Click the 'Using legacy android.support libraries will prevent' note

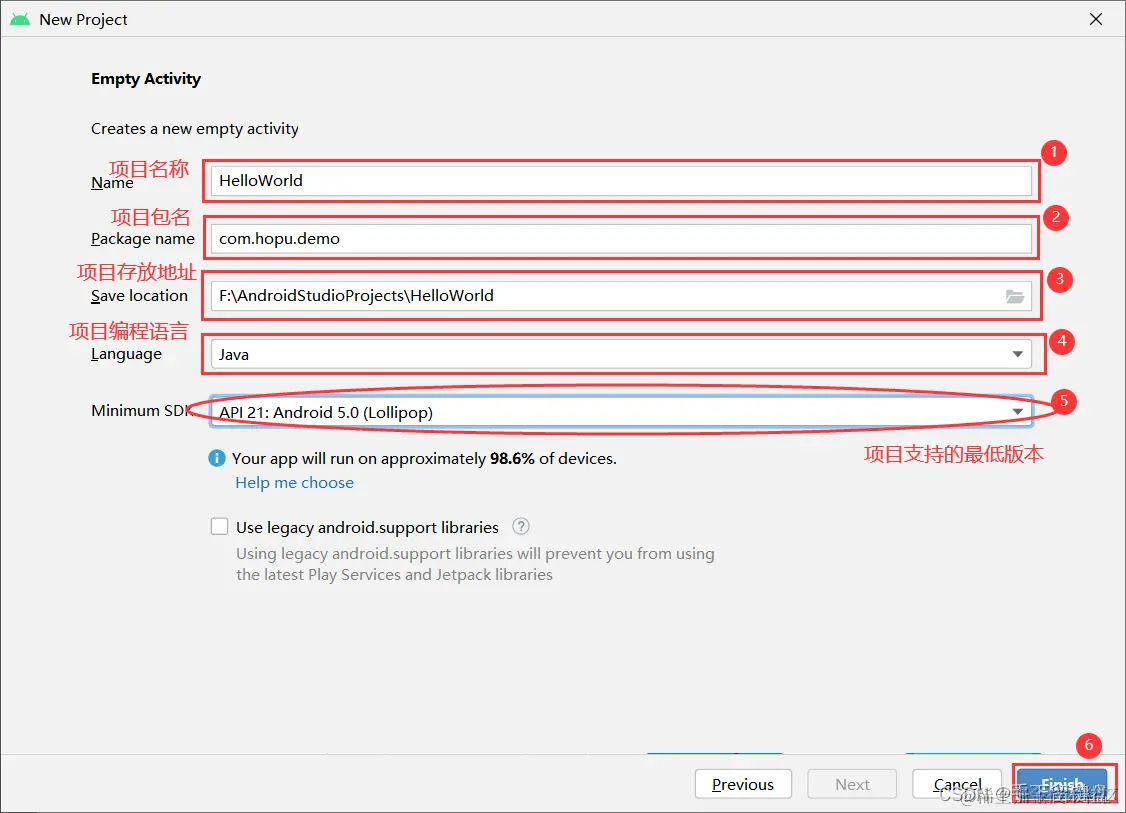point(475,564)
